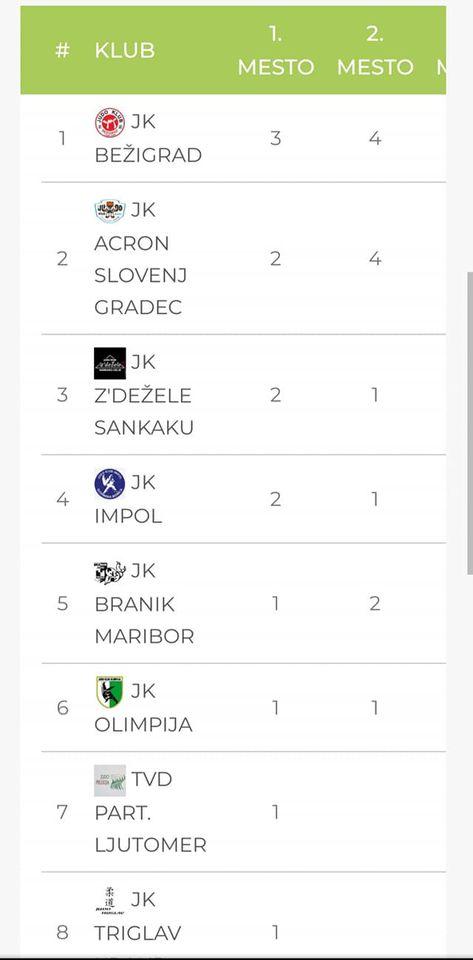Open the BRANIK MARIBOR club entry
This screenshot has height=960, width=473.
click(144, 620)
